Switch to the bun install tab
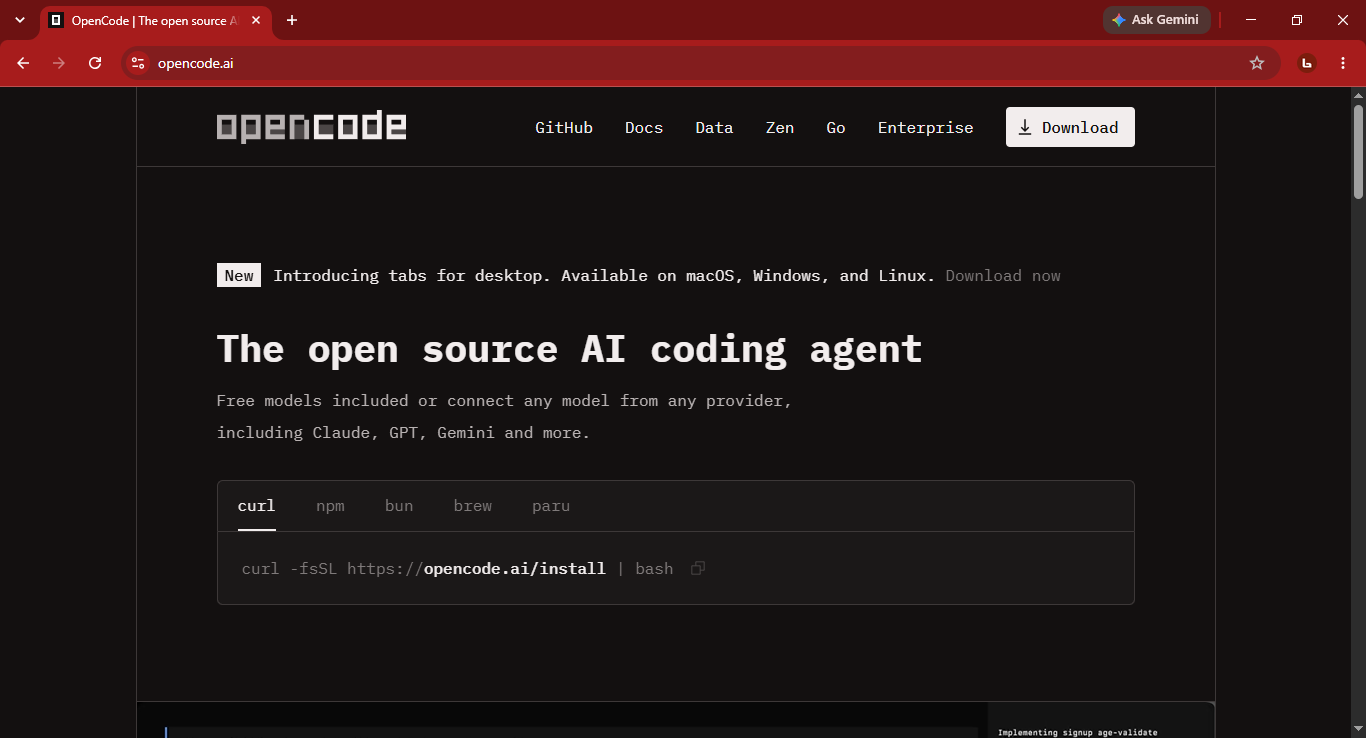The width and height of the screenshot is (1366, 738). click(x=399, y=506)
